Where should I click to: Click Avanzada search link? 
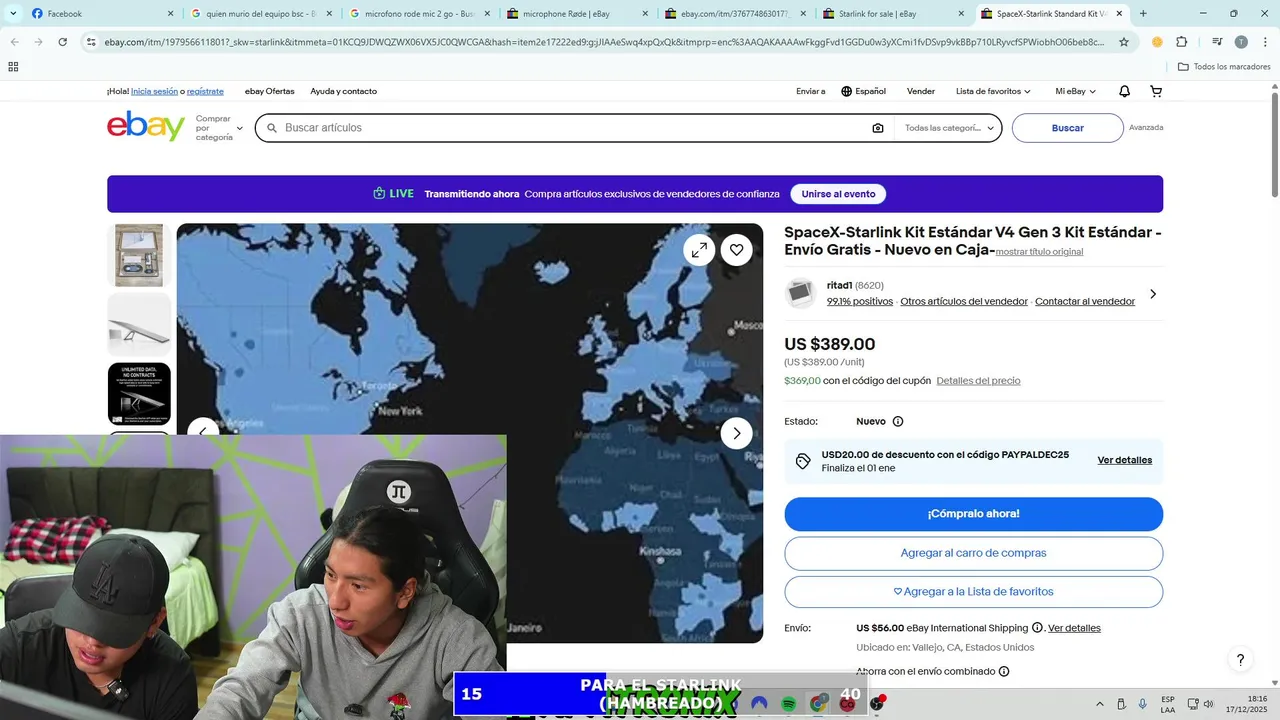click(x=1146, y=128)
